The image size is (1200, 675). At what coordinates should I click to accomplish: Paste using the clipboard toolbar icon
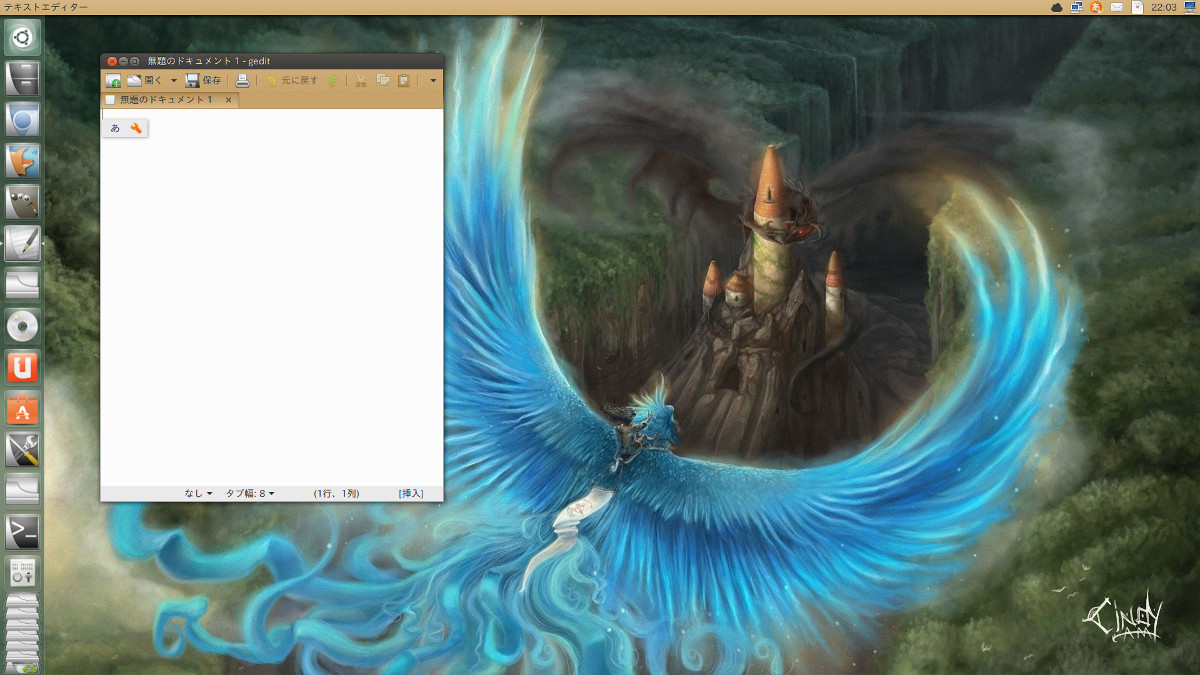pos(403,80)
